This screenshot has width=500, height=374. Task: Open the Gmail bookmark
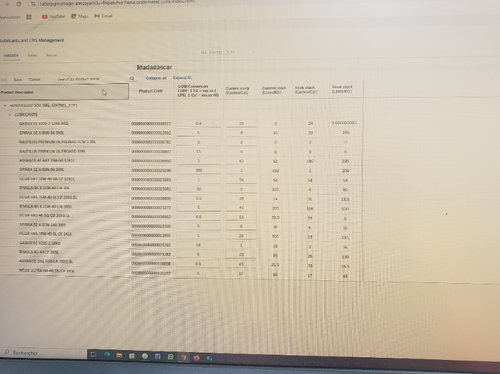tap(103, 16)
